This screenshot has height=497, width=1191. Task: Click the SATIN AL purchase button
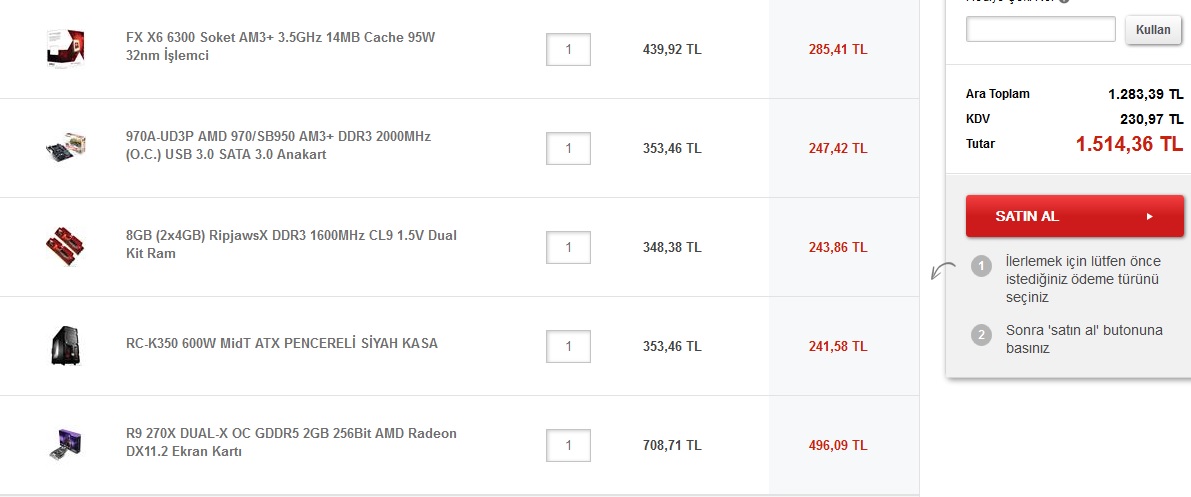pos(1075,217)
